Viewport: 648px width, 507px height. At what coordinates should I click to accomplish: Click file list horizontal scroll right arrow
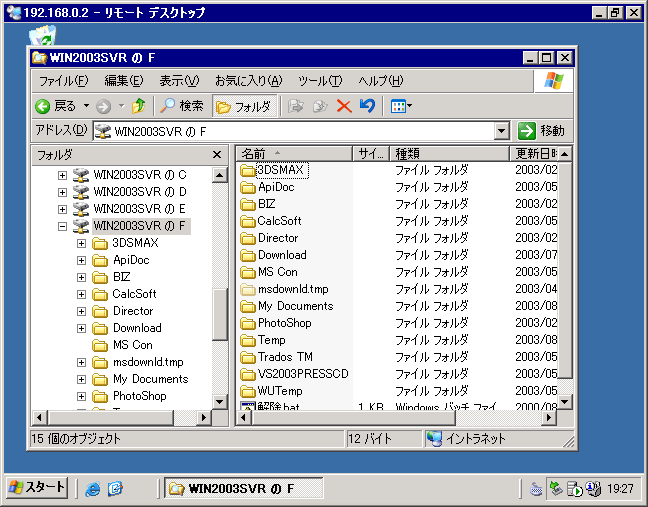[548, 418]
